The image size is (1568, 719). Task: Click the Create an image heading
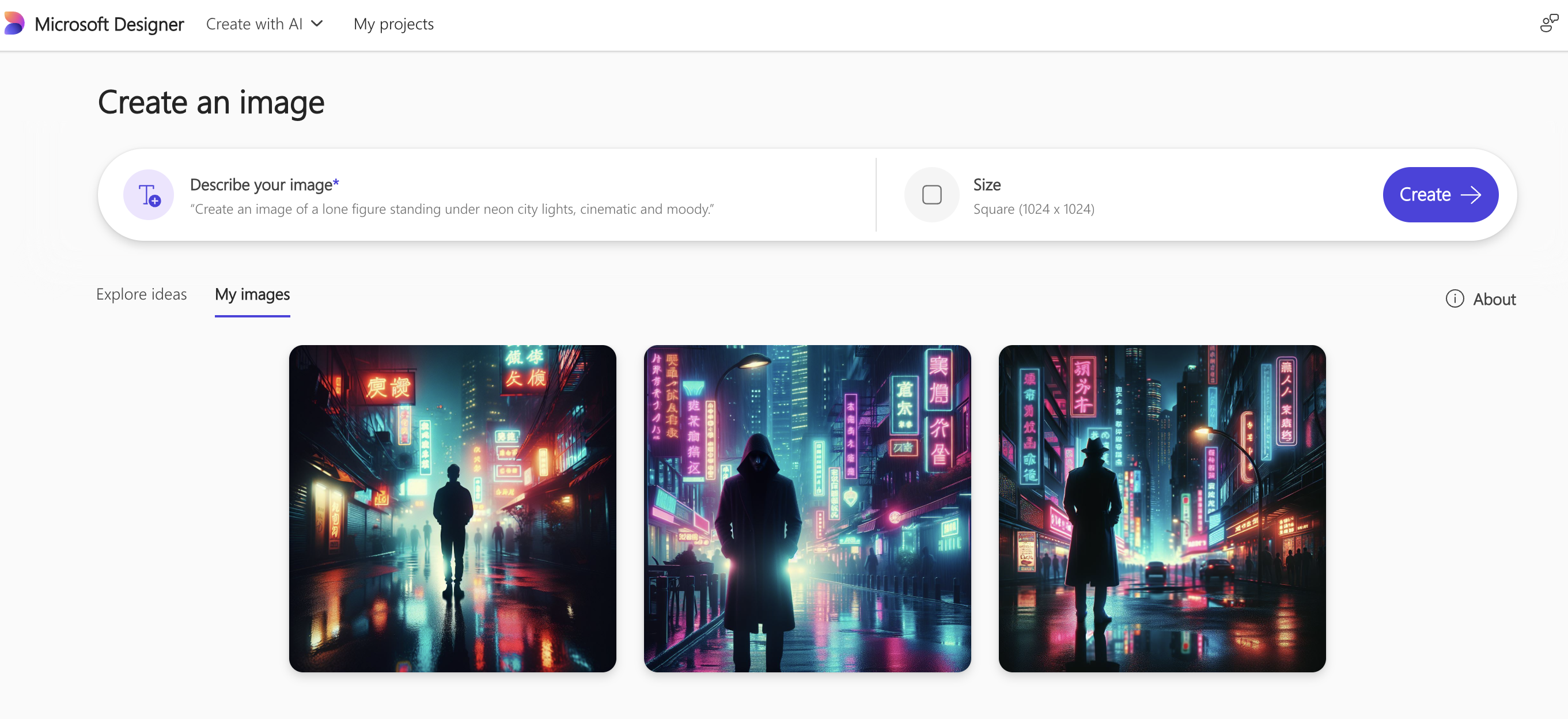(x=211, y=103)
